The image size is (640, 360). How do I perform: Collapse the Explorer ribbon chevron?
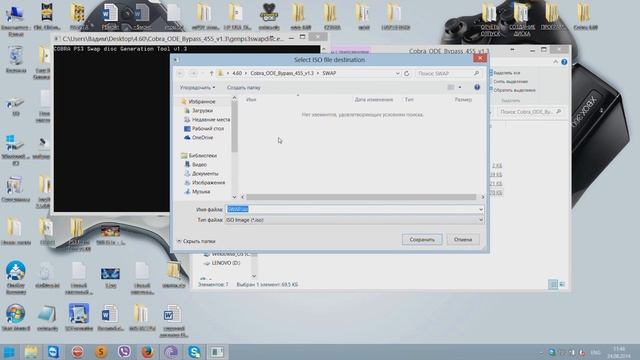click(556, 62)
